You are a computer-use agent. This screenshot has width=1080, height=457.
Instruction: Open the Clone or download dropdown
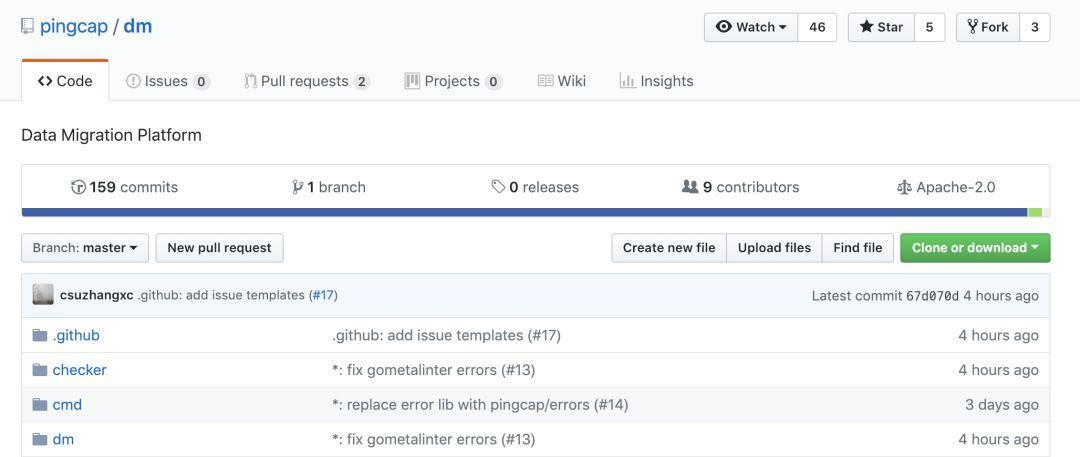click(975, 248)
